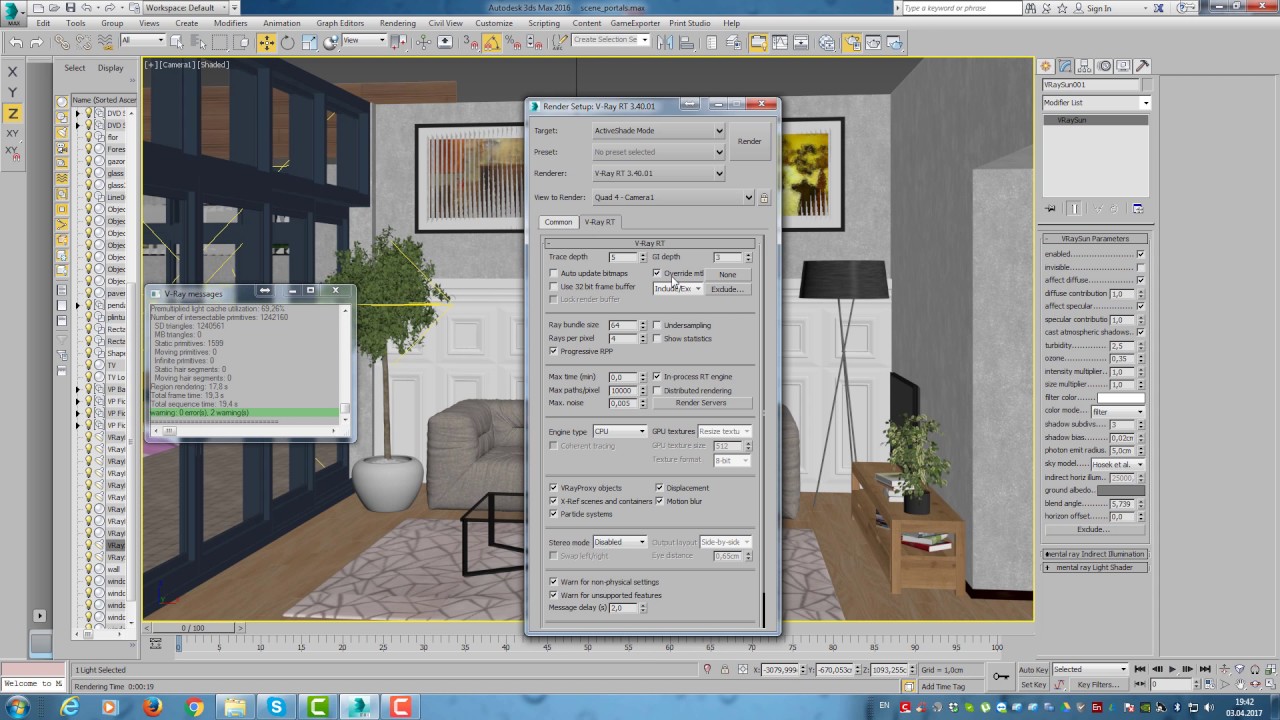Open the Motion command panel tab
The width and height of the screenshot is (1280, 720).
tap(1104, 66)
